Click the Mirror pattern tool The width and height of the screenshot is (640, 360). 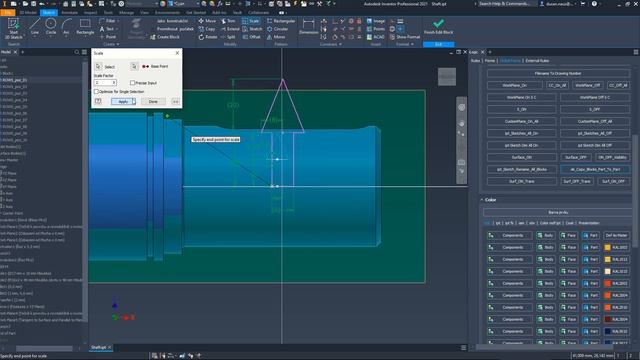click(276, 37)
